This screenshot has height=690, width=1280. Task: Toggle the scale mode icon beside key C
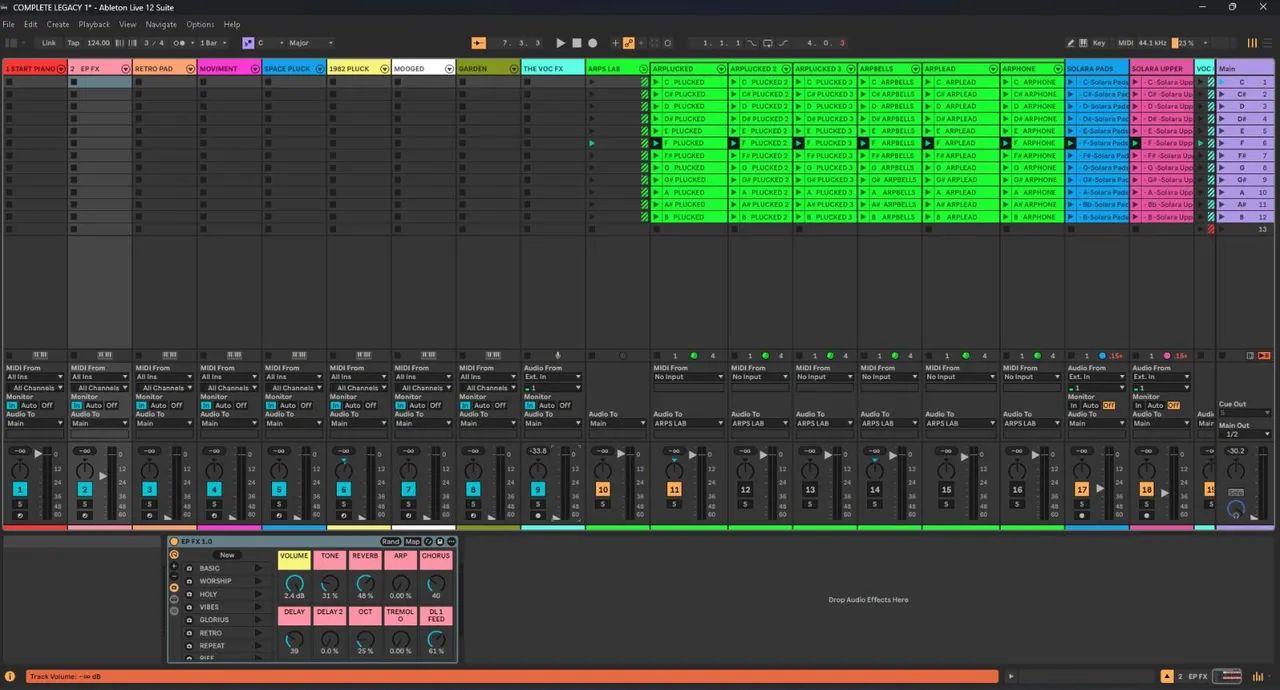[x=249, y=43]
